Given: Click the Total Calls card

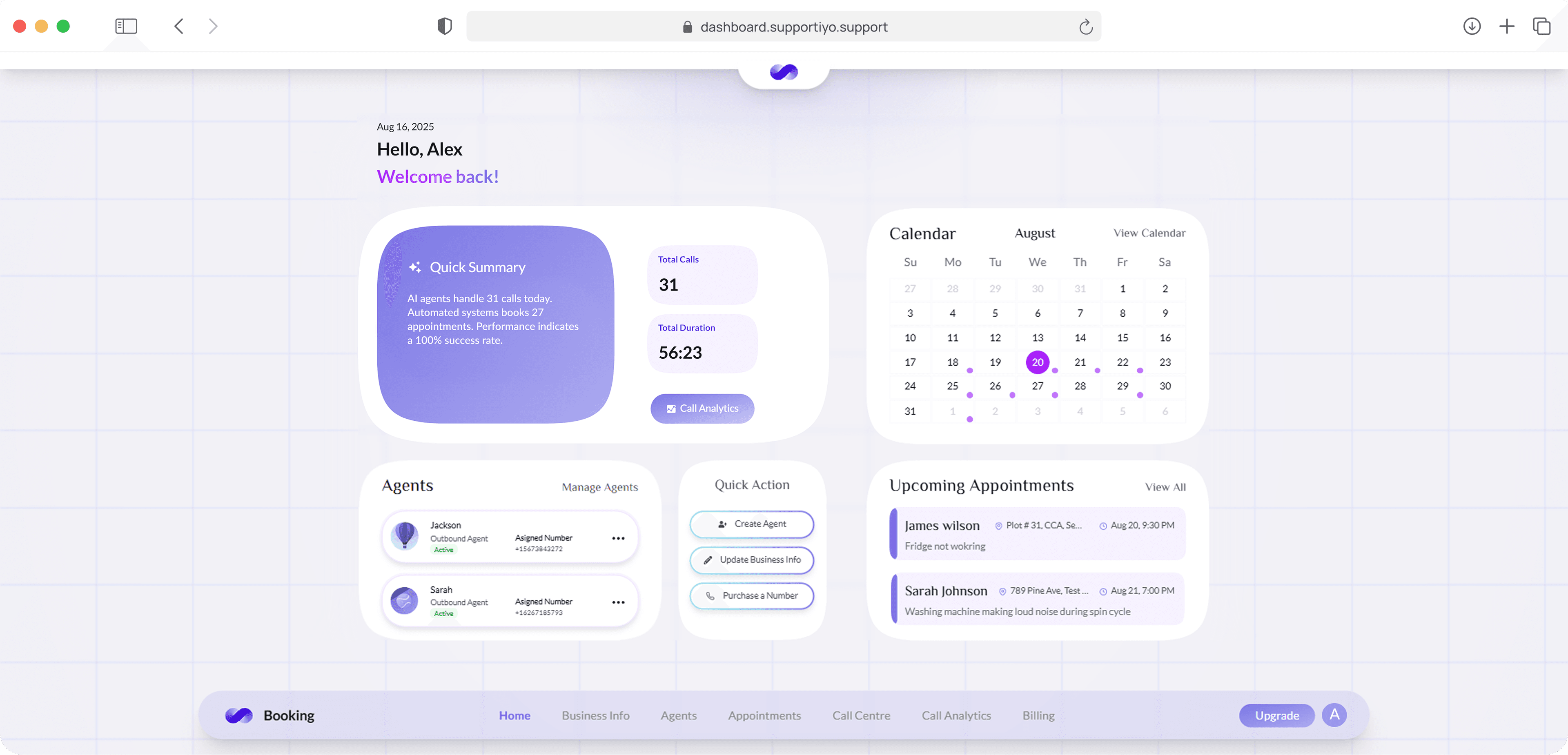Looking at the screenshot, I should [702, 275].
